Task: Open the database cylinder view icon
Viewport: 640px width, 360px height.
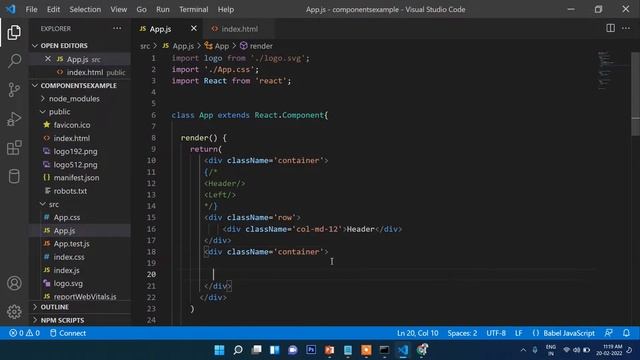Action: pyautogui.click(x=14, y=176)
